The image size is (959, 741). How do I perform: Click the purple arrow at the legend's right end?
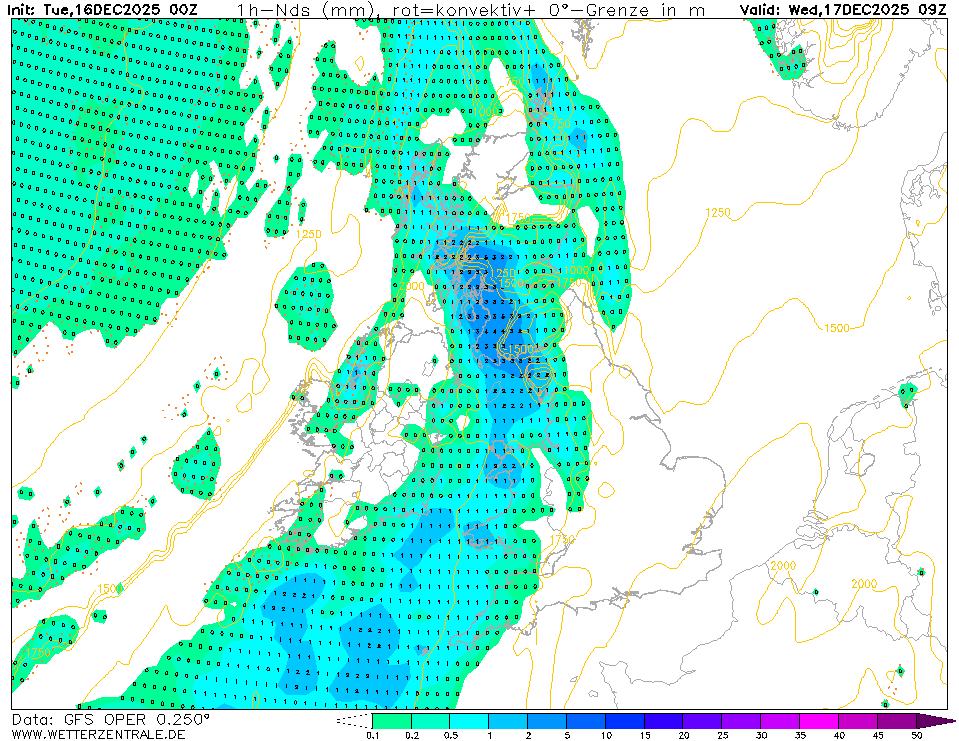tap(936, 721)
